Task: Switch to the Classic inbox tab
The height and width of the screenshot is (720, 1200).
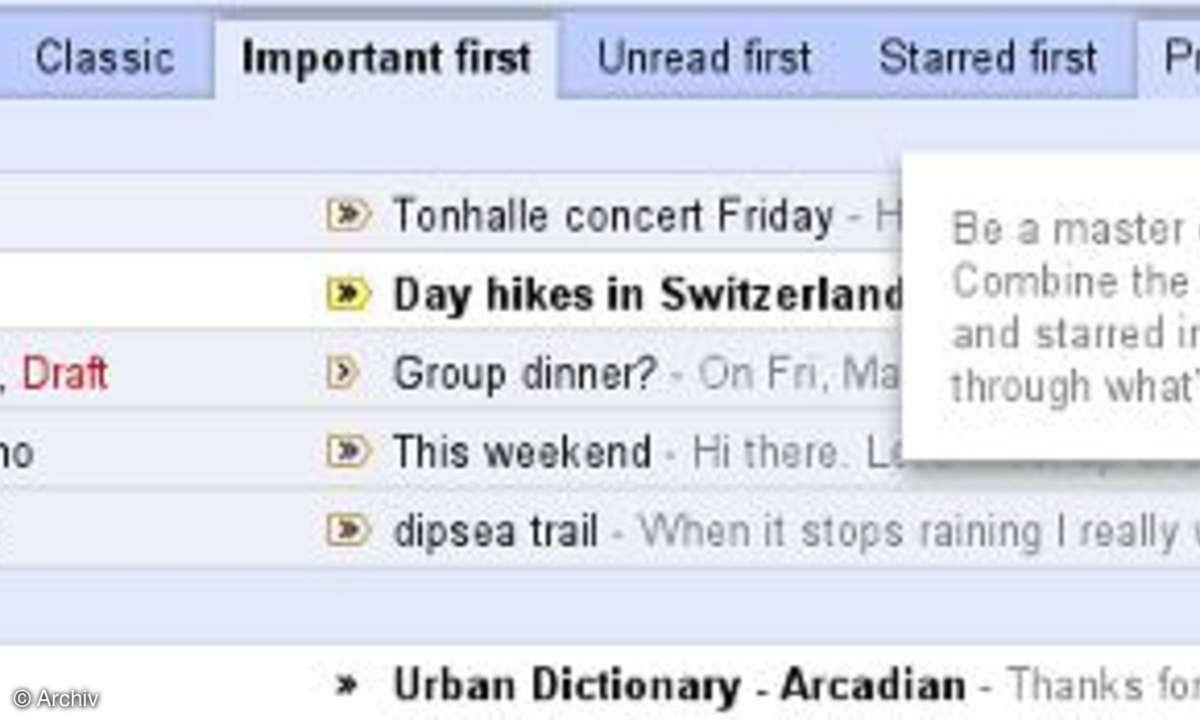Action: [103, 58]
